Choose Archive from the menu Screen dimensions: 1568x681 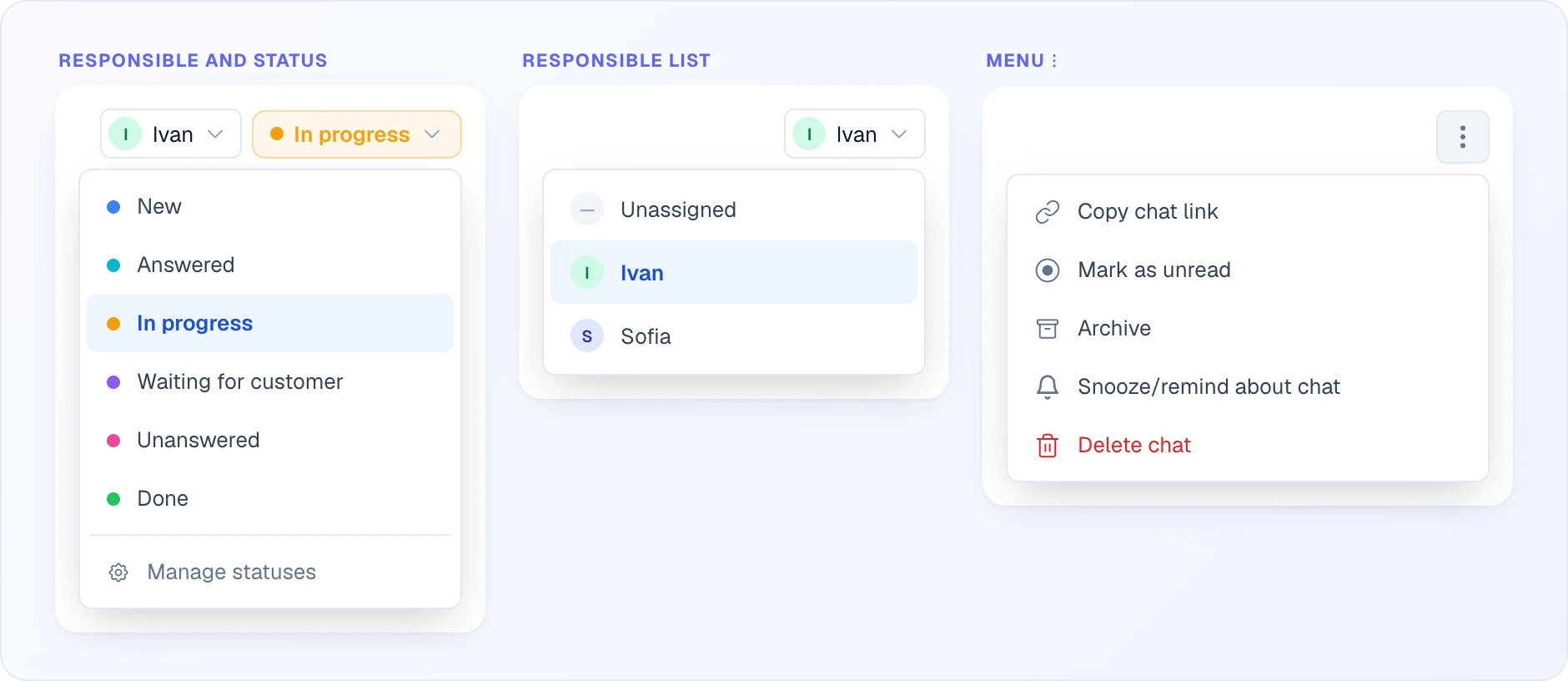[x=1248, y=329]
